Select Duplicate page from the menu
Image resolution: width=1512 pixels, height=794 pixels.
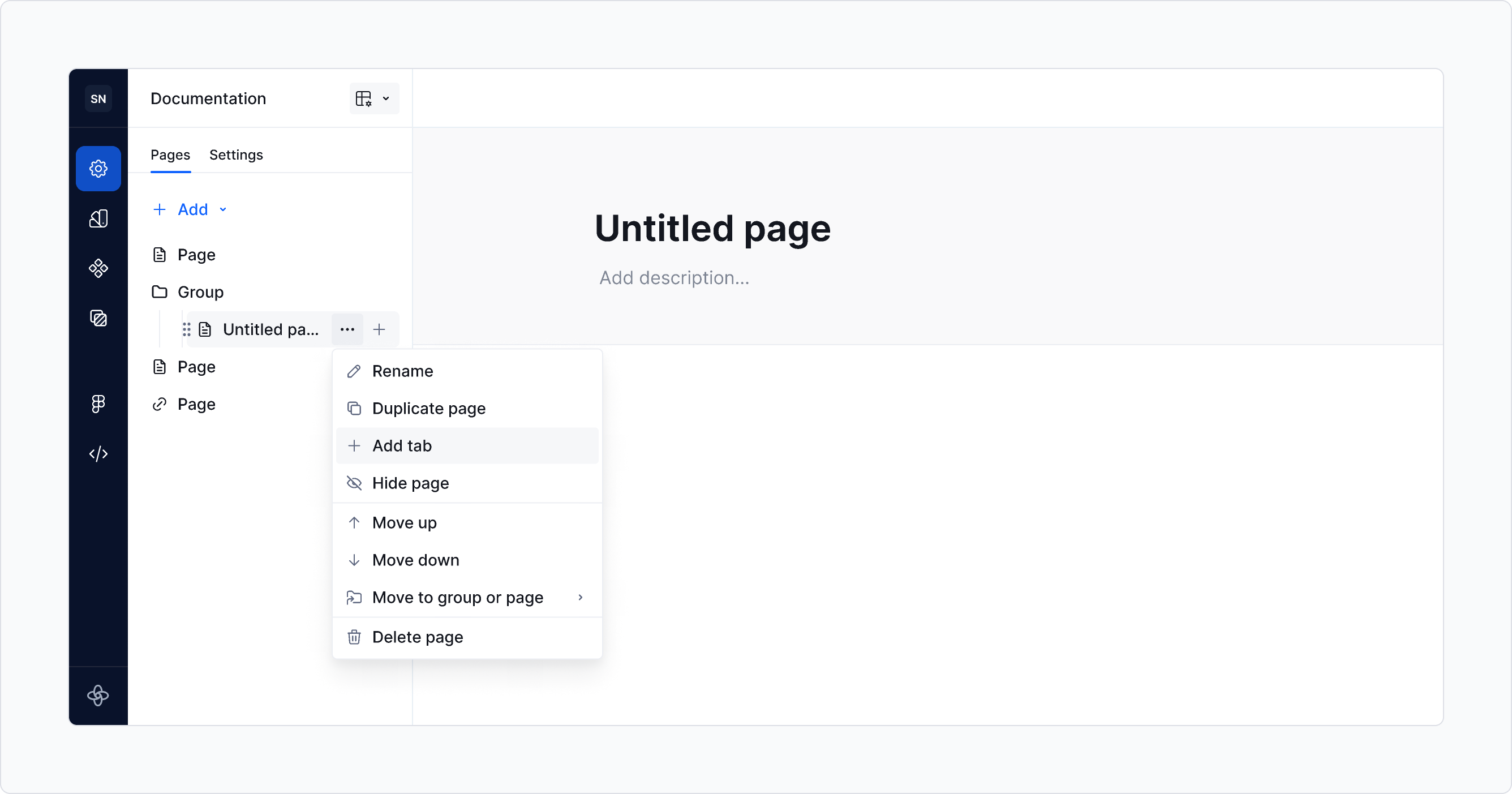428,408
